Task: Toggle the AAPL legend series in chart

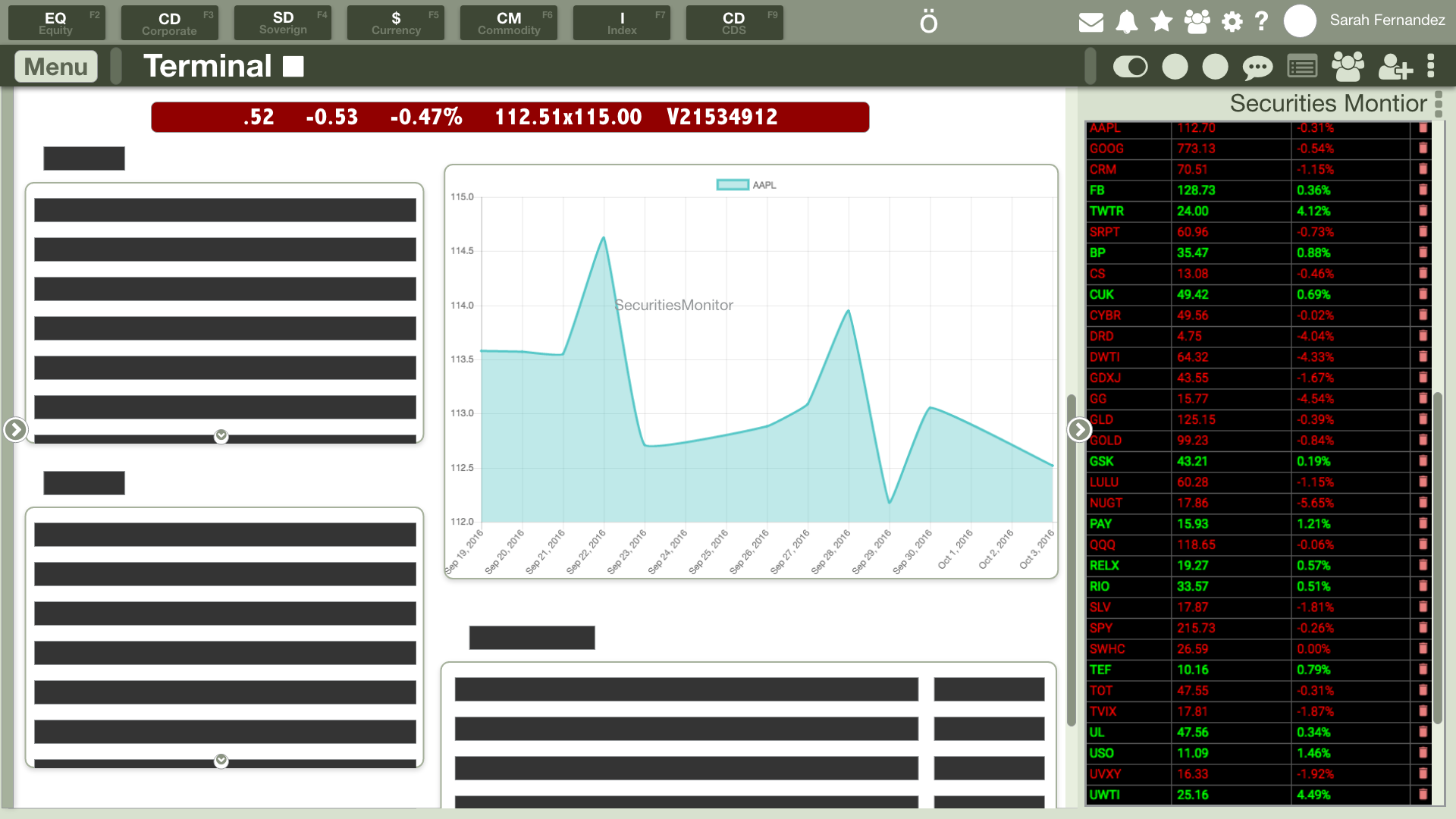Action: click(733, 185)
